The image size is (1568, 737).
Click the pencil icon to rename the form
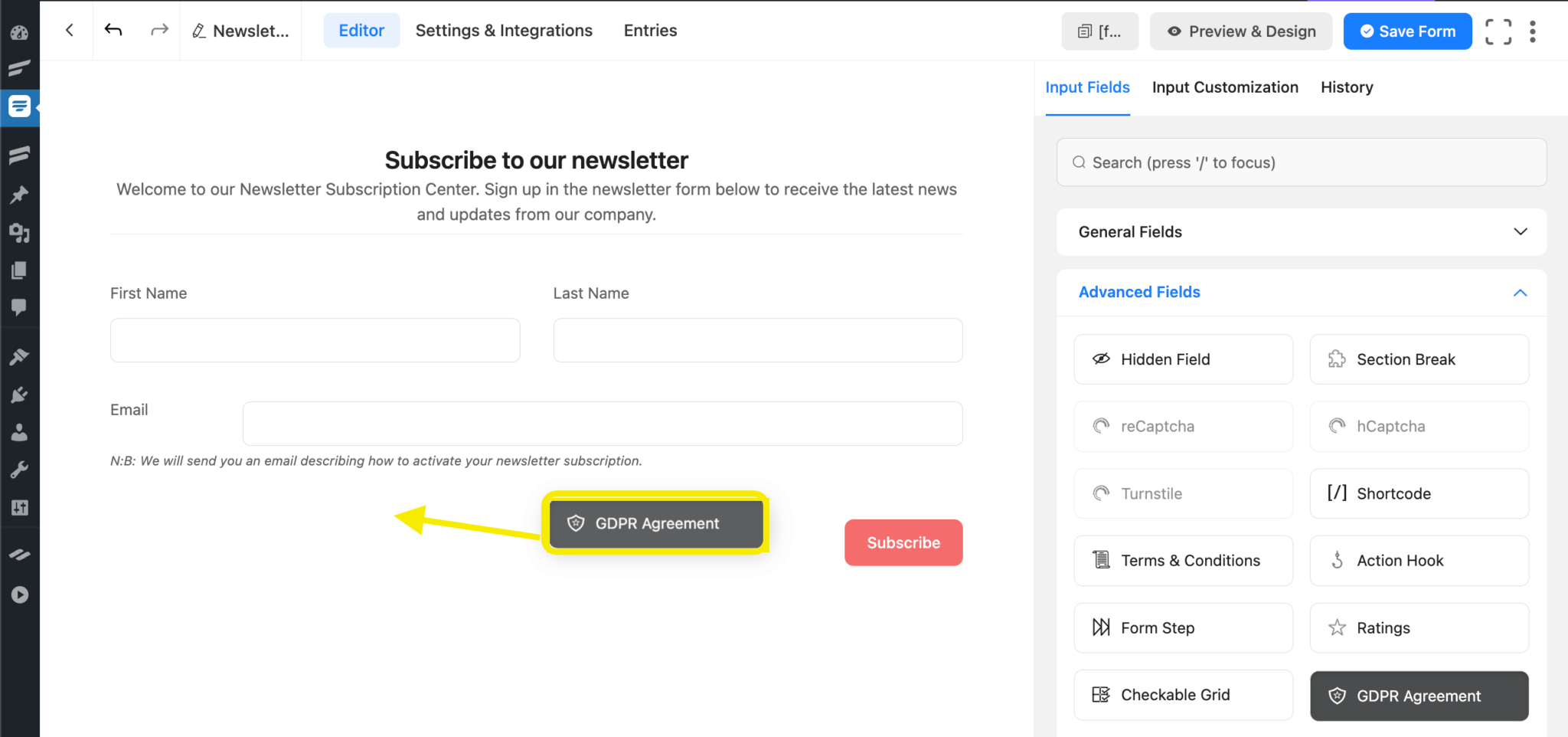click(199, 31)
